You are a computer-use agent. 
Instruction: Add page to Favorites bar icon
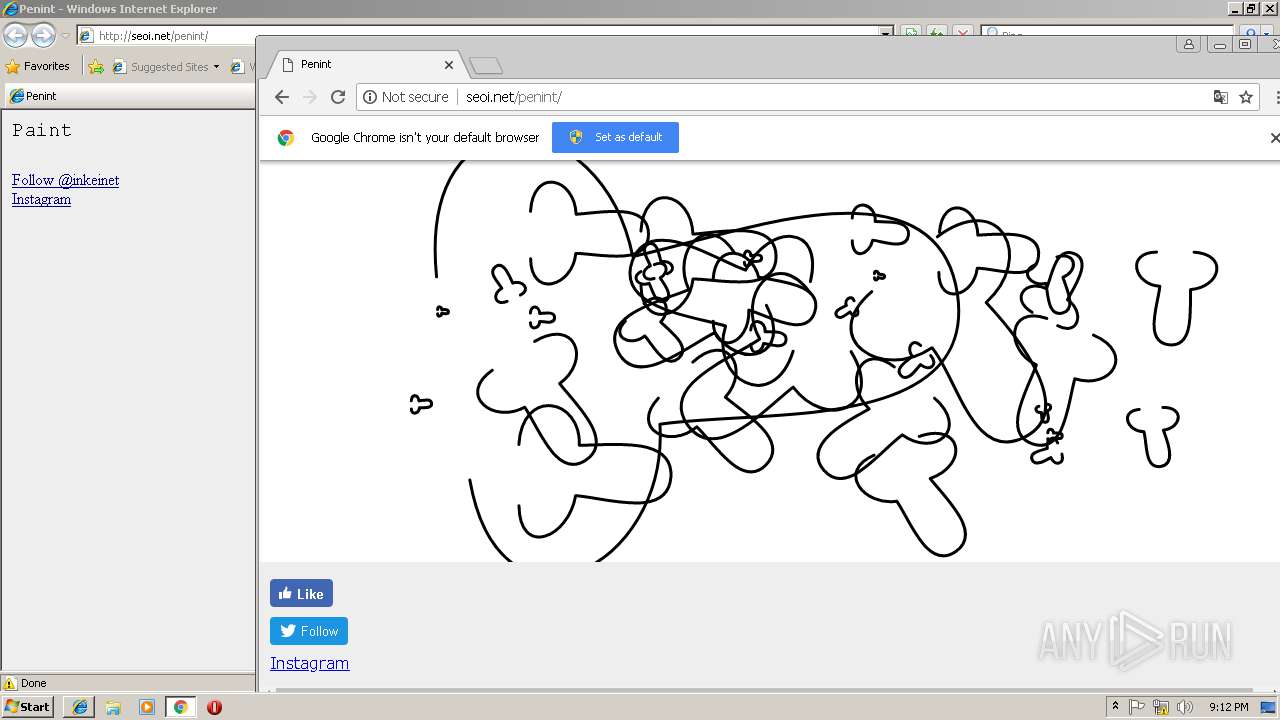[96, 67]
